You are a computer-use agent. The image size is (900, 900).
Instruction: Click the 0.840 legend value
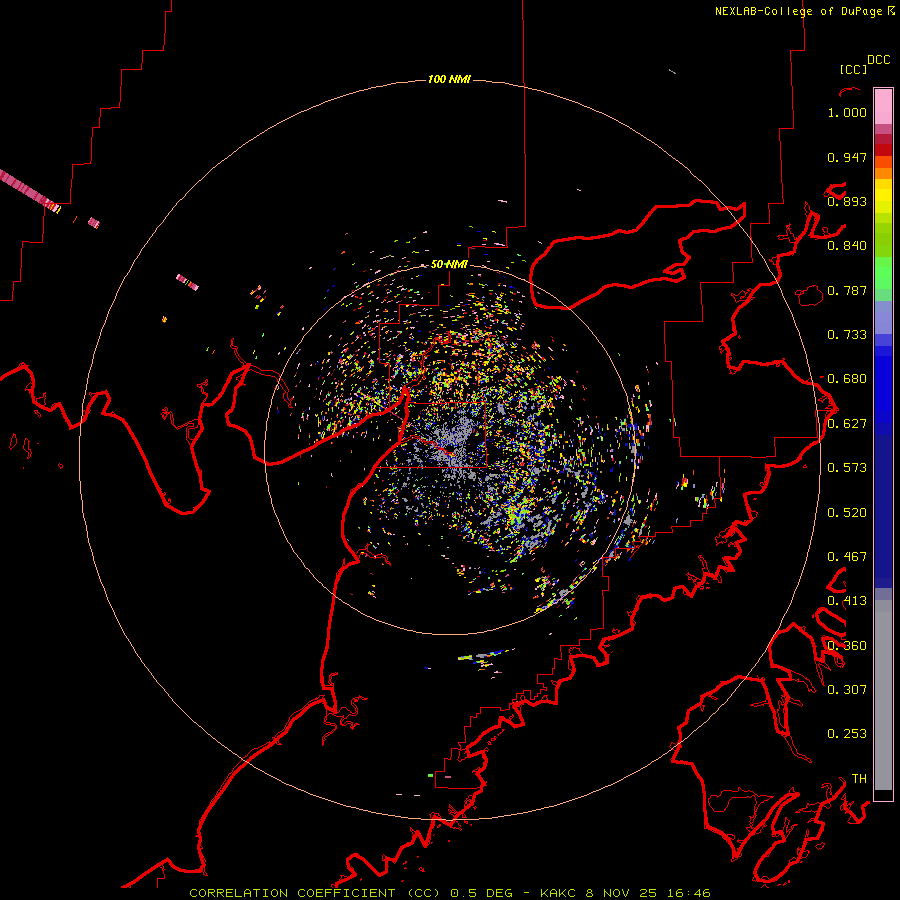(x=847, y=246)
